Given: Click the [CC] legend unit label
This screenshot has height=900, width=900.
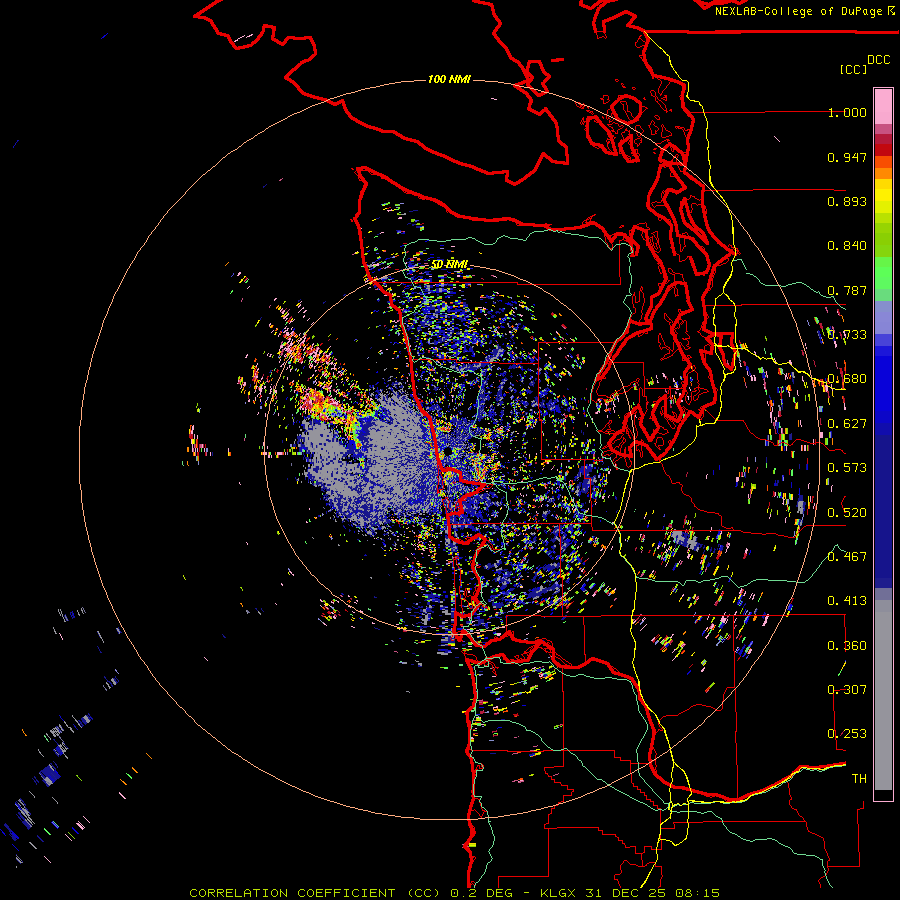Looking at the screenshot, I should [853, 69].
